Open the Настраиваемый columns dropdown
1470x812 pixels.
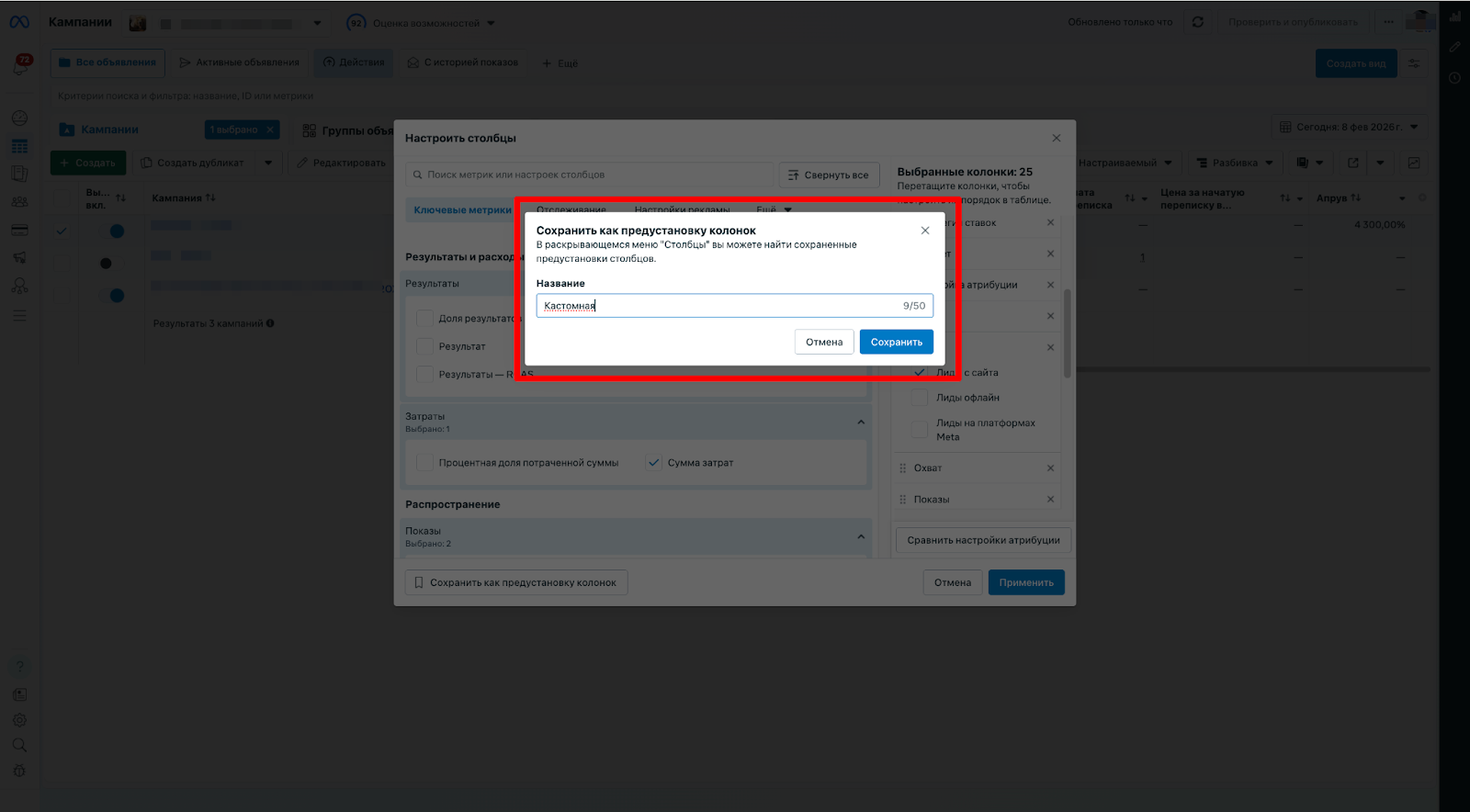pos(1125,163)
